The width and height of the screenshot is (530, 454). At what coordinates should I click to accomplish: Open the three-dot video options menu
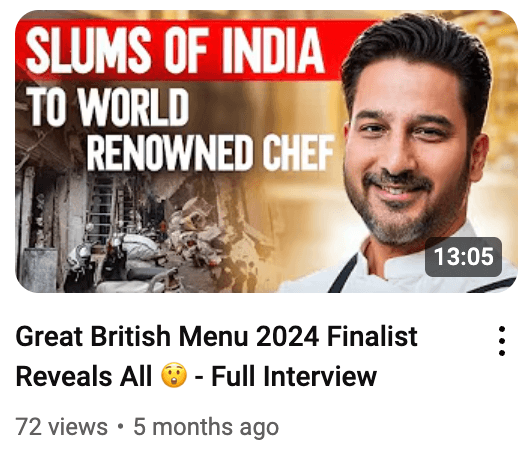coord(502,341)
